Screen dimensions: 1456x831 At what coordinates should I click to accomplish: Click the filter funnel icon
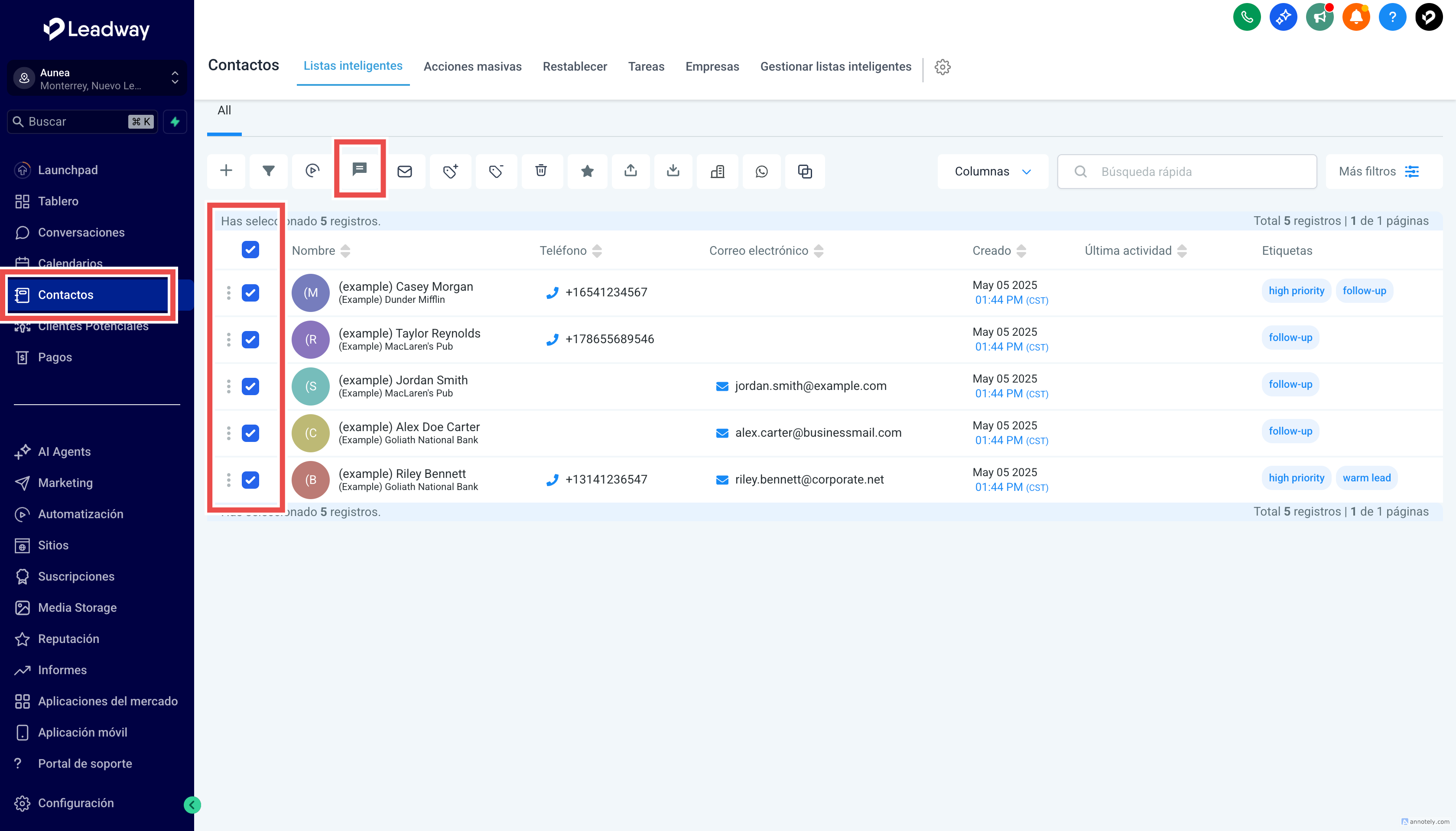point(268,171)
